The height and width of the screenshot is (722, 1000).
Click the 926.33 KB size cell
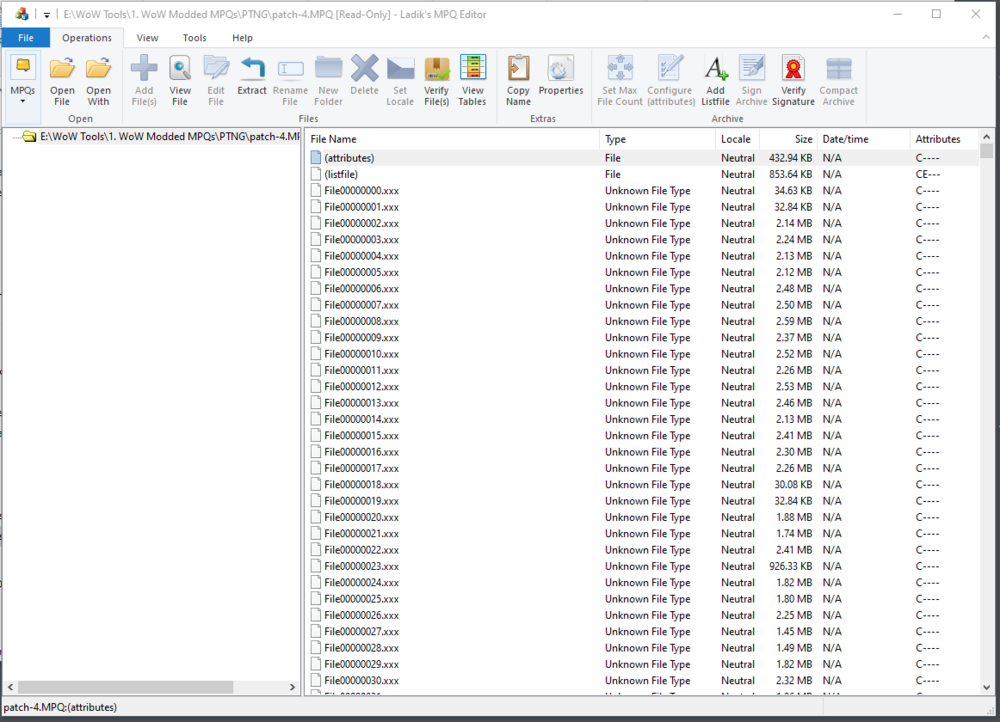tap(790, 566)
